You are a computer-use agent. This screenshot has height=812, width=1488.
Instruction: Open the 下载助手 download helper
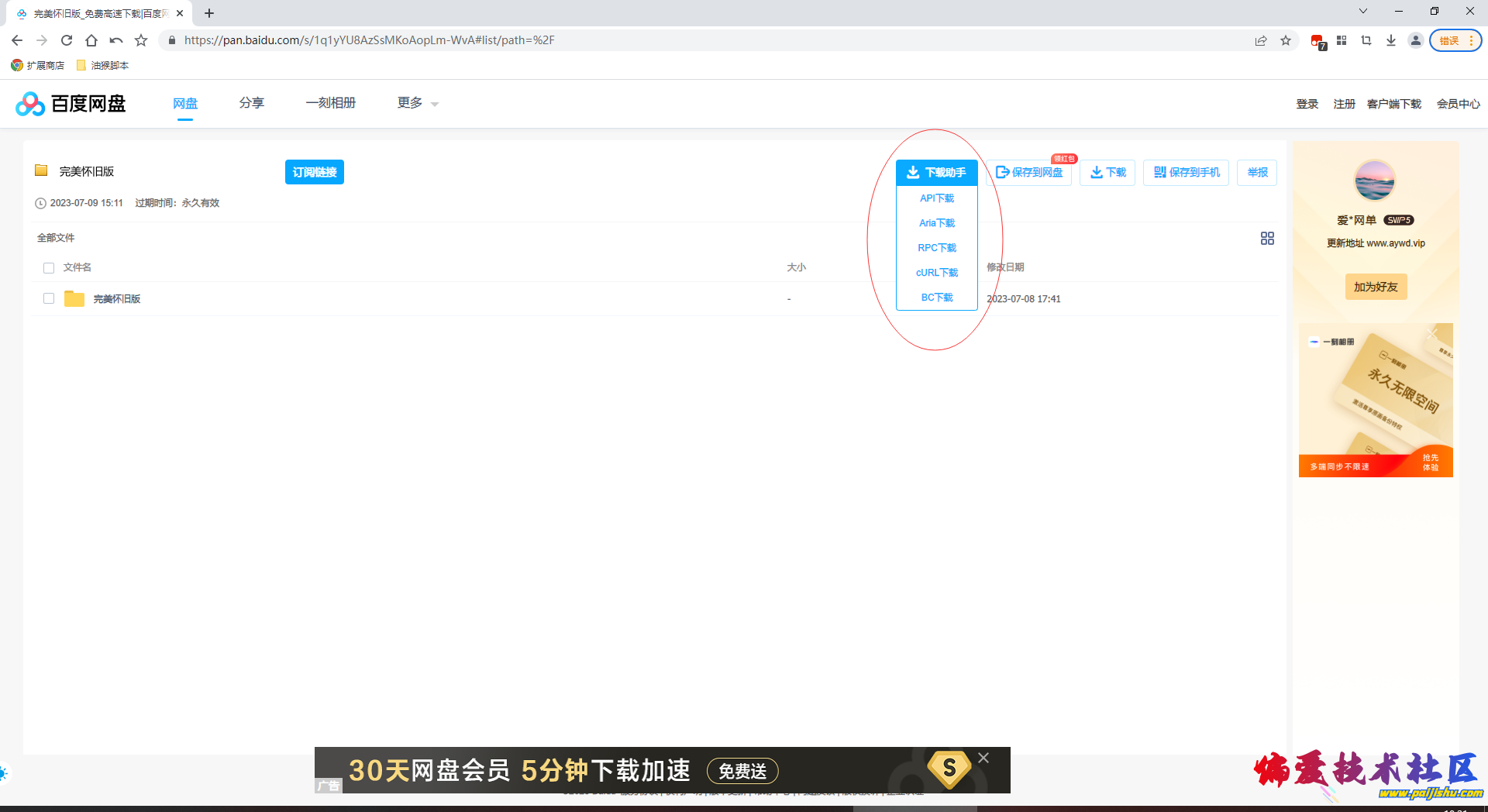click(x=936, y=173)
